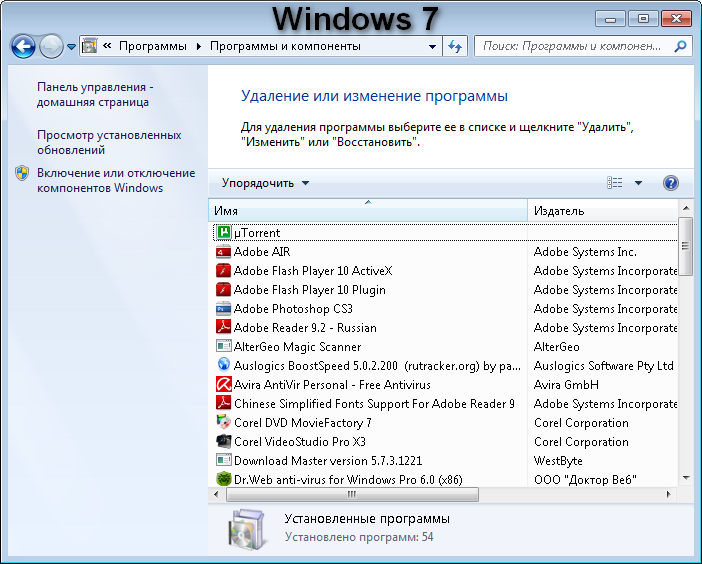
Task: Select the Dr.Web anti-virus icon
Action: pos(224,480)
